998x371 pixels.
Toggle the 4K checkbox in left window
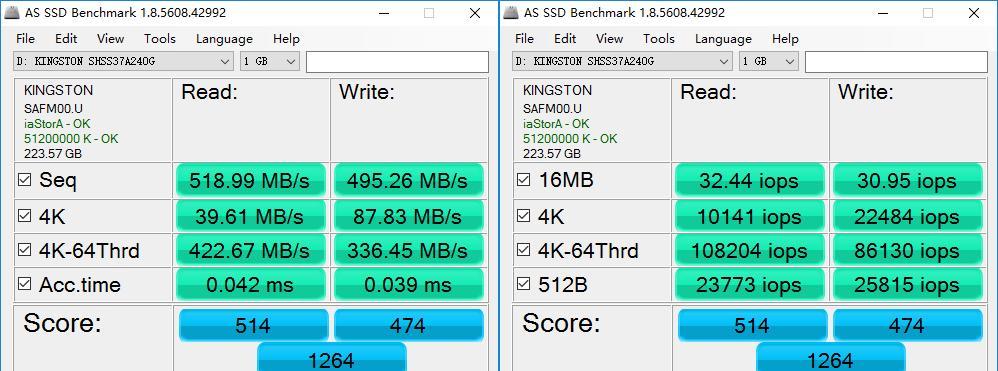pyautogui.click(x=25, y=216)
